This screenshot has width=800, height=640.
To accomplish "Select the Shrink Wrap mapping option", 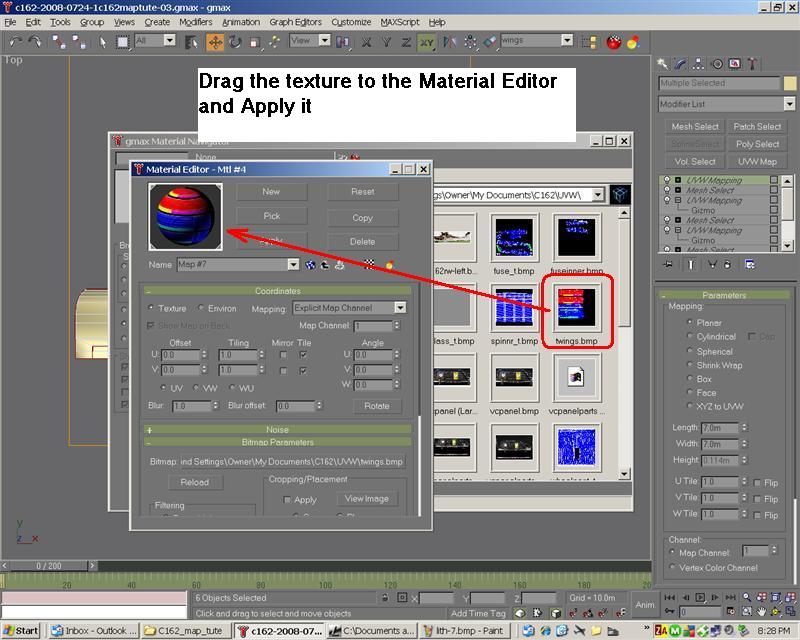I will (690, 364).
